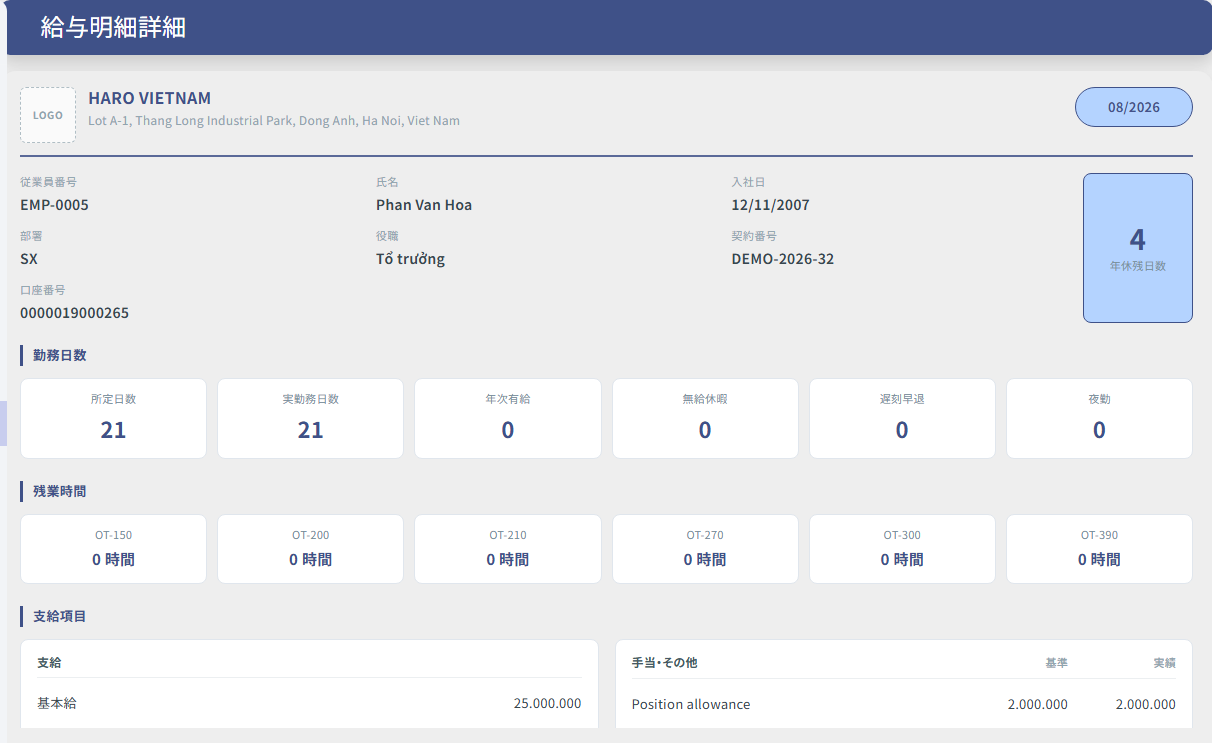This screenshot has width=1212, height=743.
Task: Click the 実績 column header
Action: (1164, 663)
